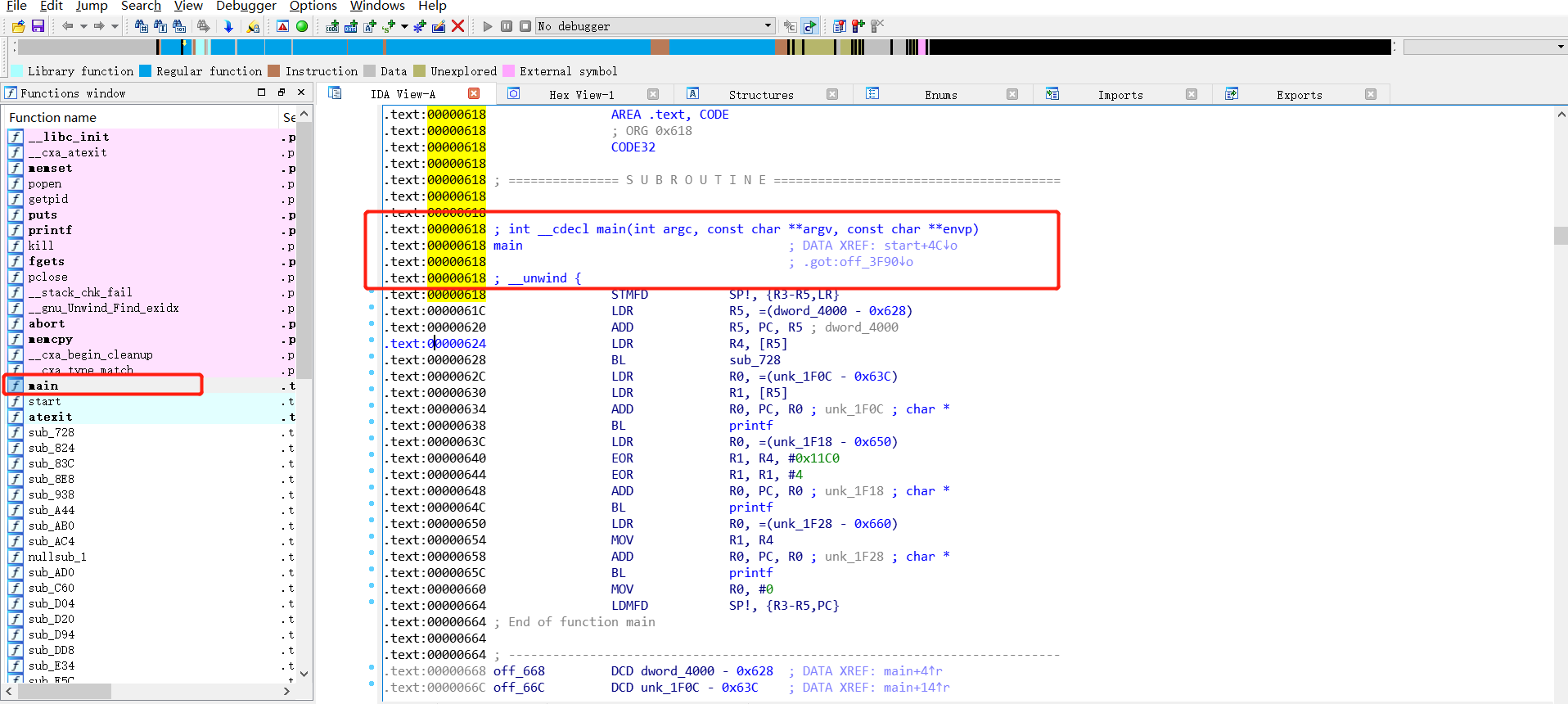Click the green circle toolbar icon

coord(302,26)
